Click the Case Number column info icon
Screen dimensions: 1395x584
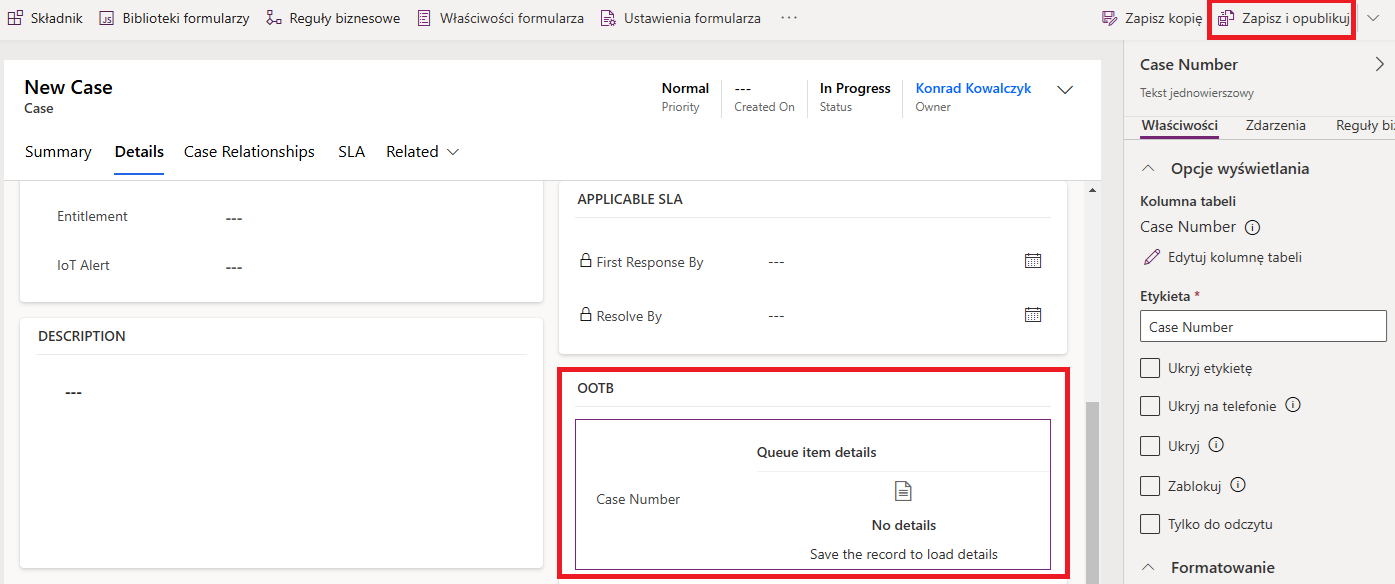(x=1253, y=227)
